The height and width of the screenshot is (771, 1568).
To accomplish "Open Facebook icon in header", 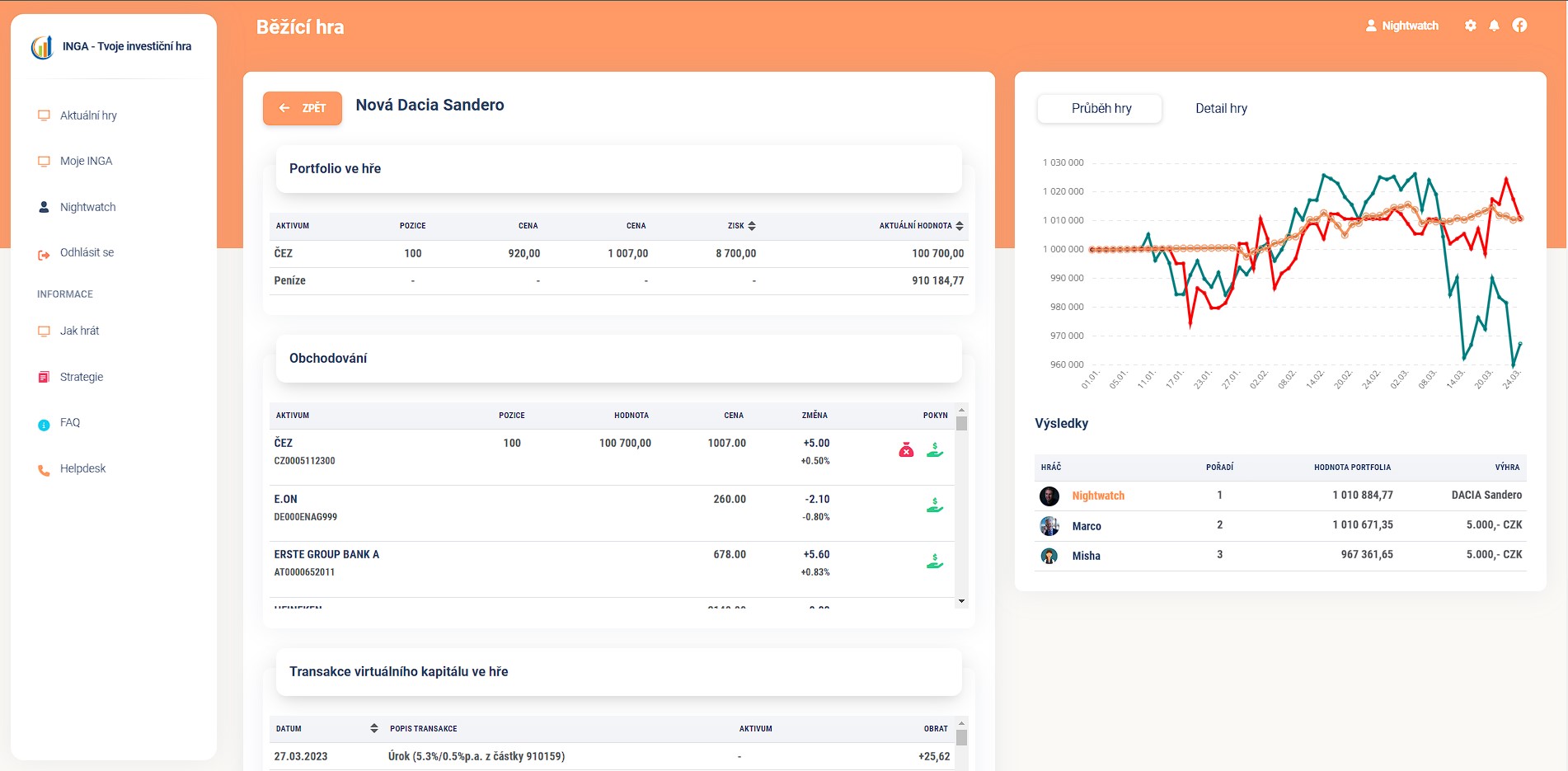I will pyautogui.click(x=1519, y=26).
